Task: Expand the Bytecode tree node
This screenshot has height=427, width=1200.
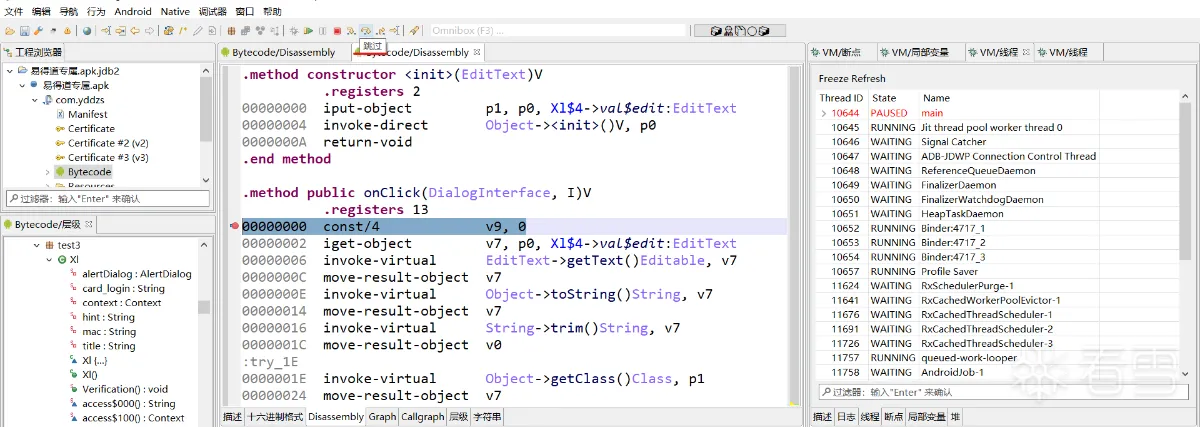Action: click(x=47, y=172)
